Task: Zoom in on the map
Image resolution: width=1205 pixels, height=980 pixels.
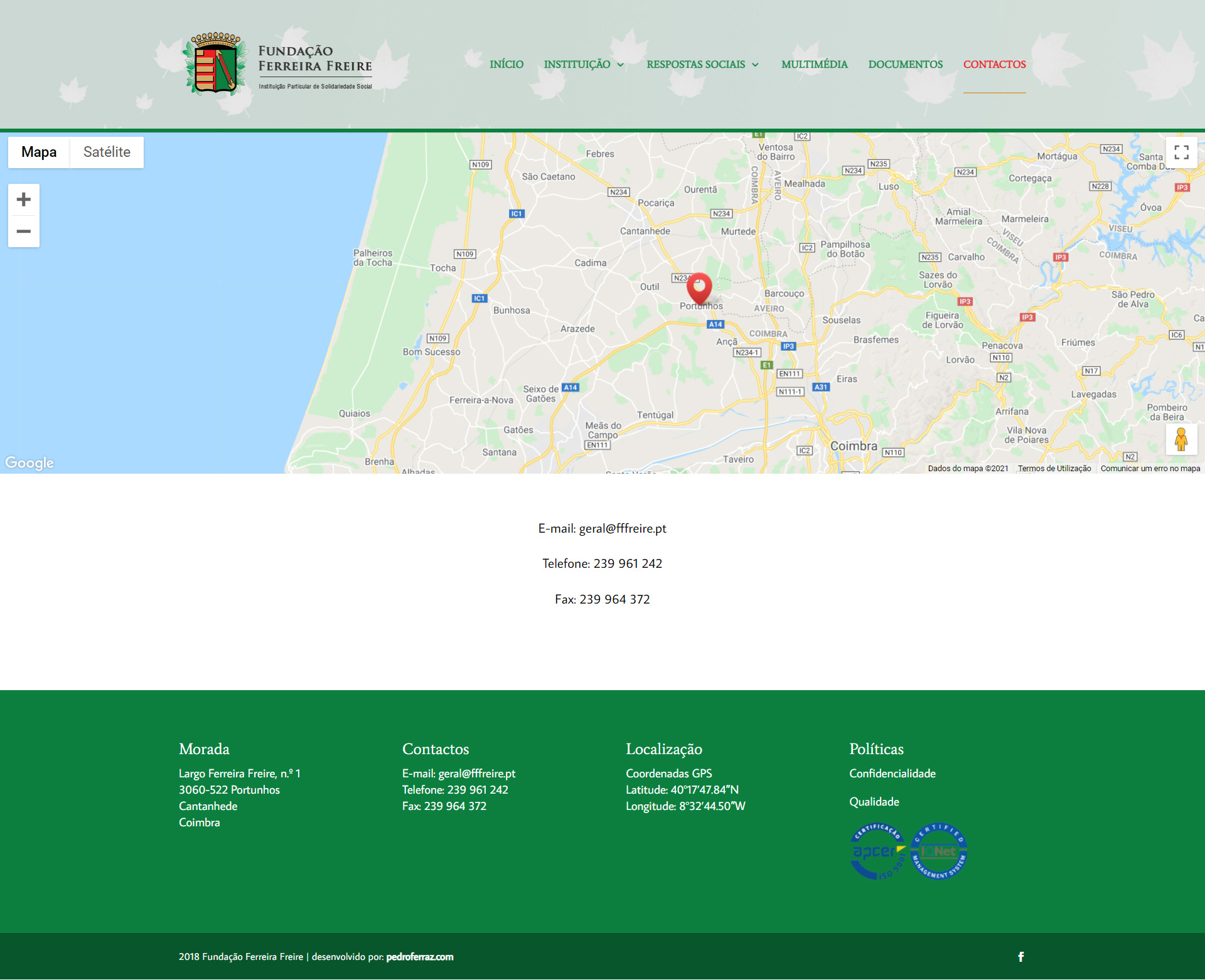Action: [x=24, y=200]
